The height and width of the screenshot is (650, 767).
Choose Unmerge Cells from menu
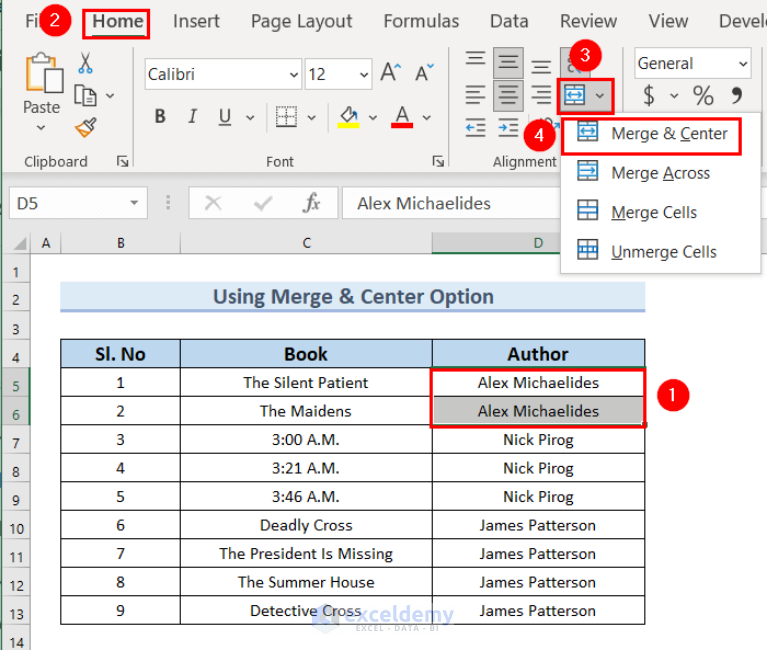[660, 252]
